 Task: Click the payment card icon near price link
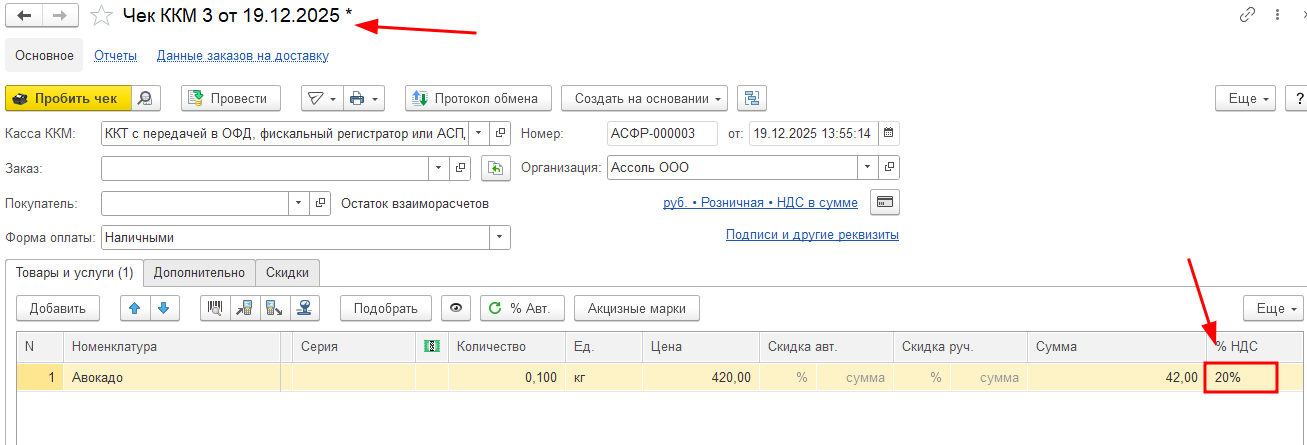point(884,202)
